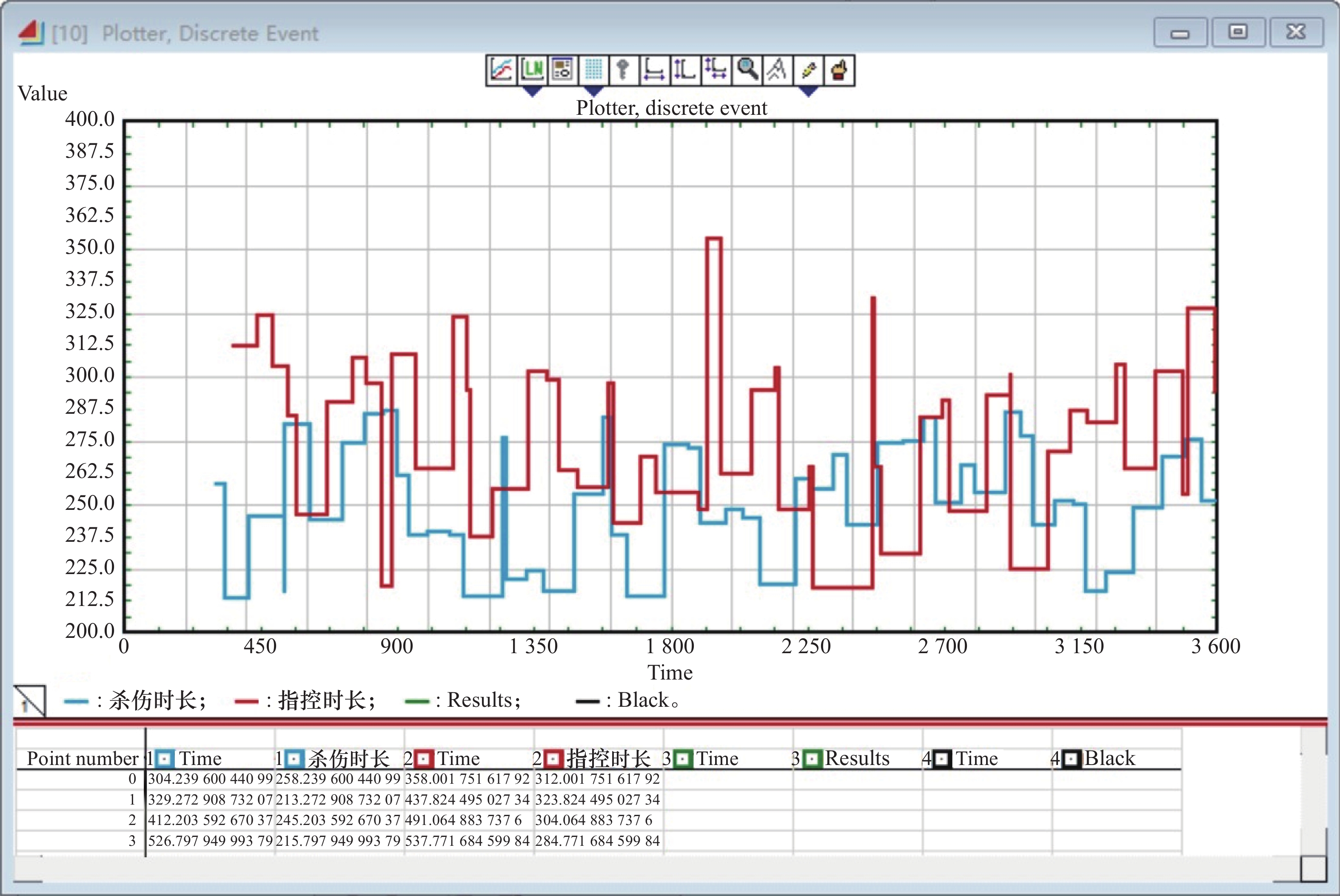Toggle blue marker of 杀伤时长 column
The width and height of the screenshot is (1340, 896).
(x=294, y=759)
